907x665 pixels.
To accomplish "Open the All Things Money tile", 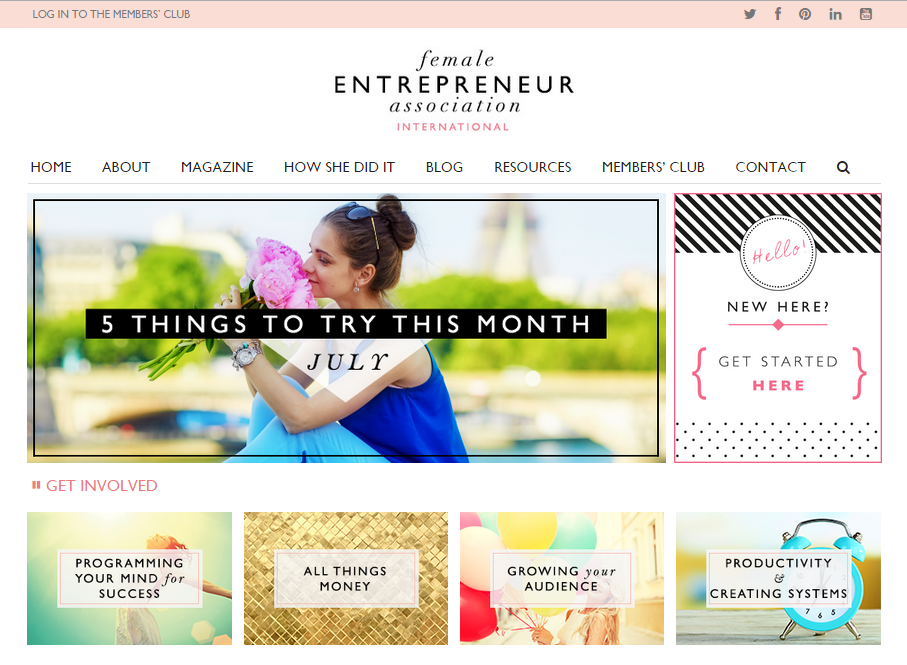I will (x=345, y=578).
